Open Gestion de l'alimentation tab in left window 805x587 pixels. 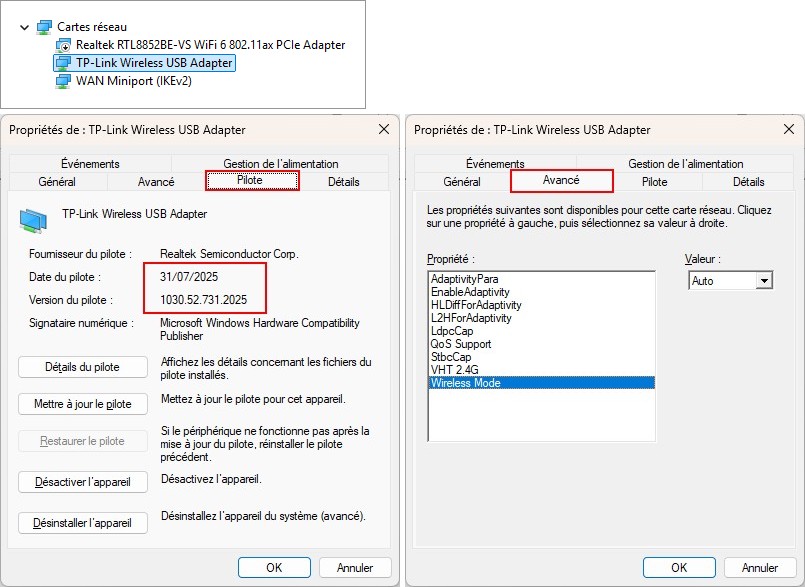click(280, 164)
